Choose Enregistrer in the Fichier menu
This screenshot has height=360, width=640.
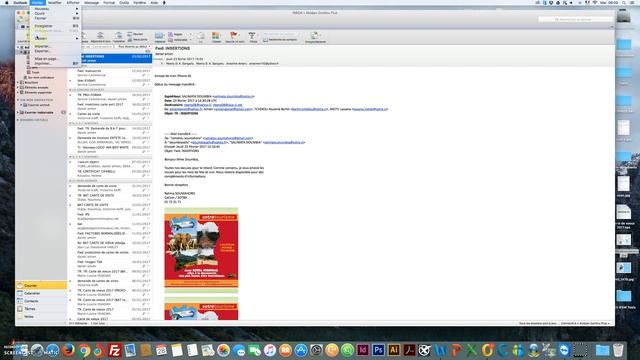(x=55, y=26)
